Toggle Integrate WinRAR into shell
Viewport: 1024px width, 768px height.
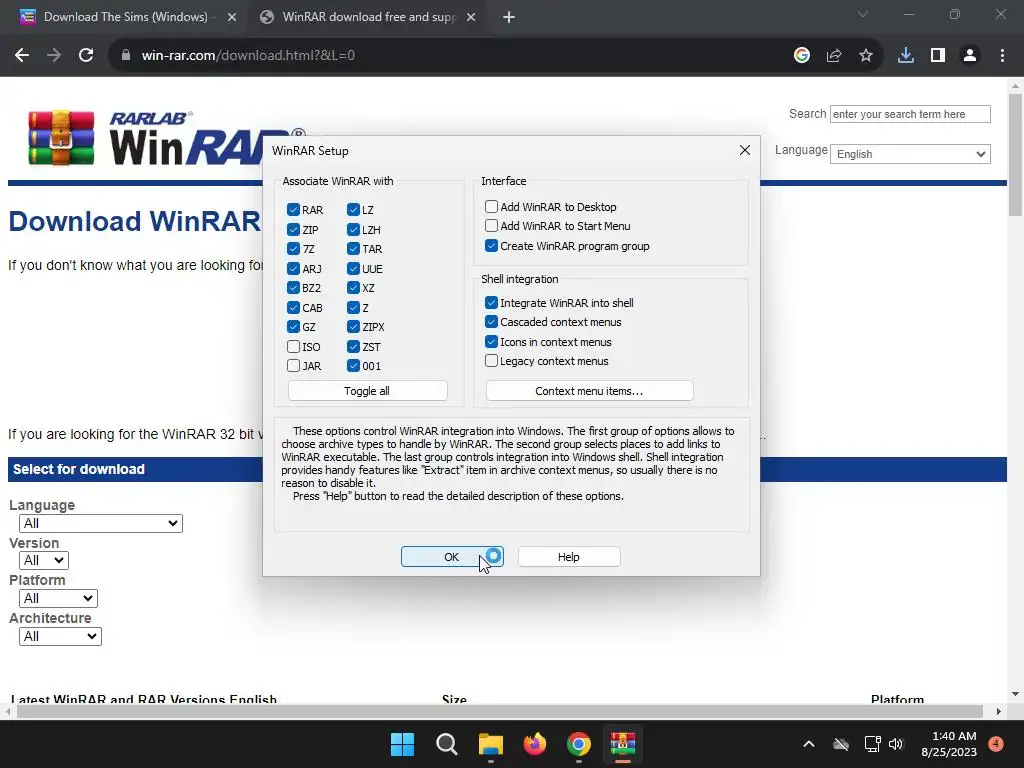(x=491, y=302)
